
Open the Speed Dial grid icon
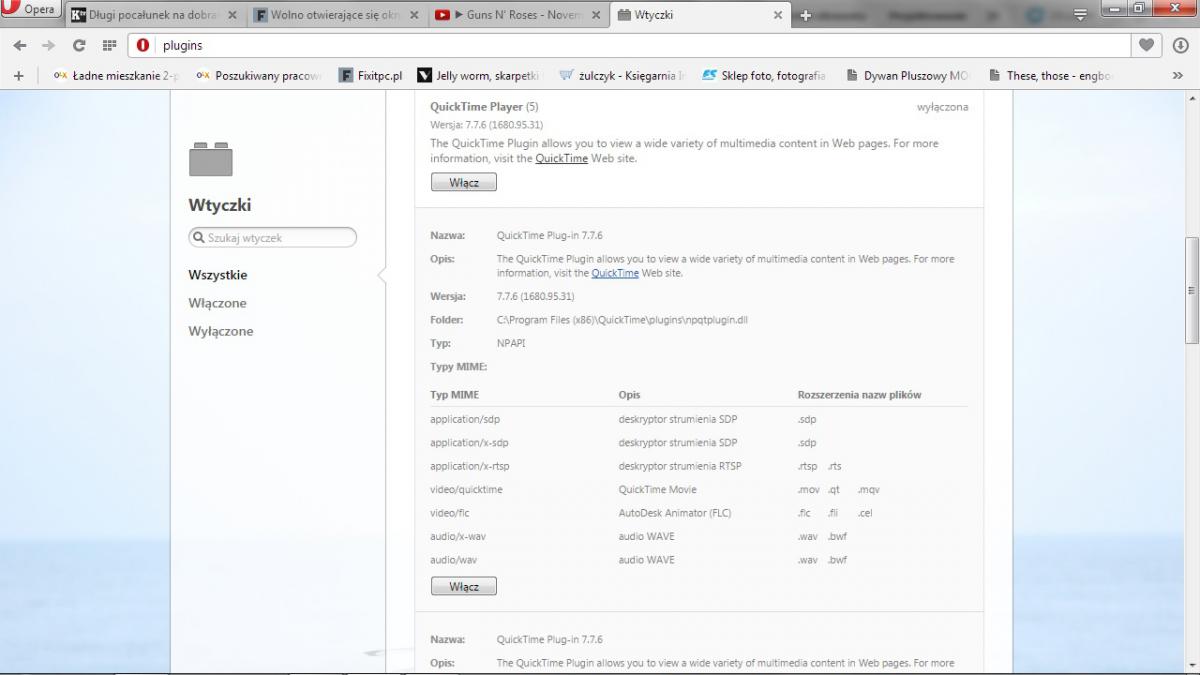click(x=110, y=45)
